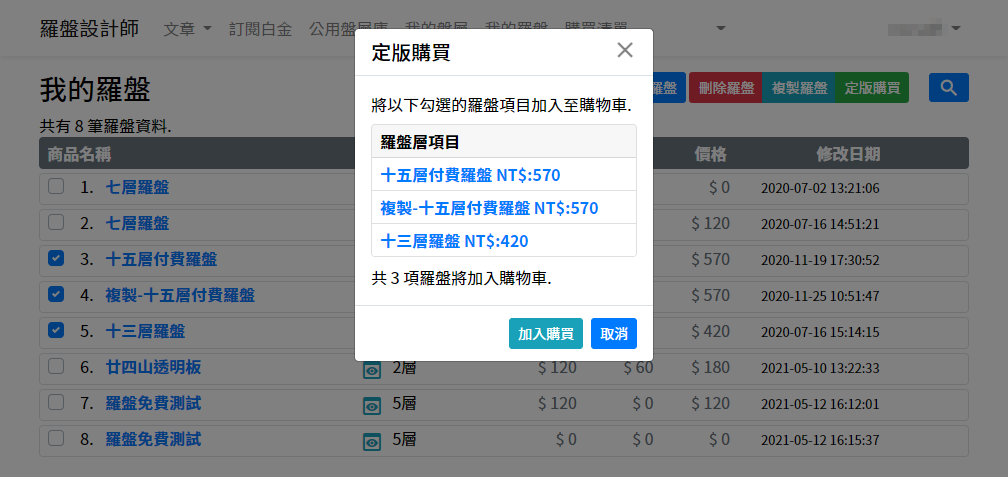Click the blue search magnifier icon

coord(948,88)
